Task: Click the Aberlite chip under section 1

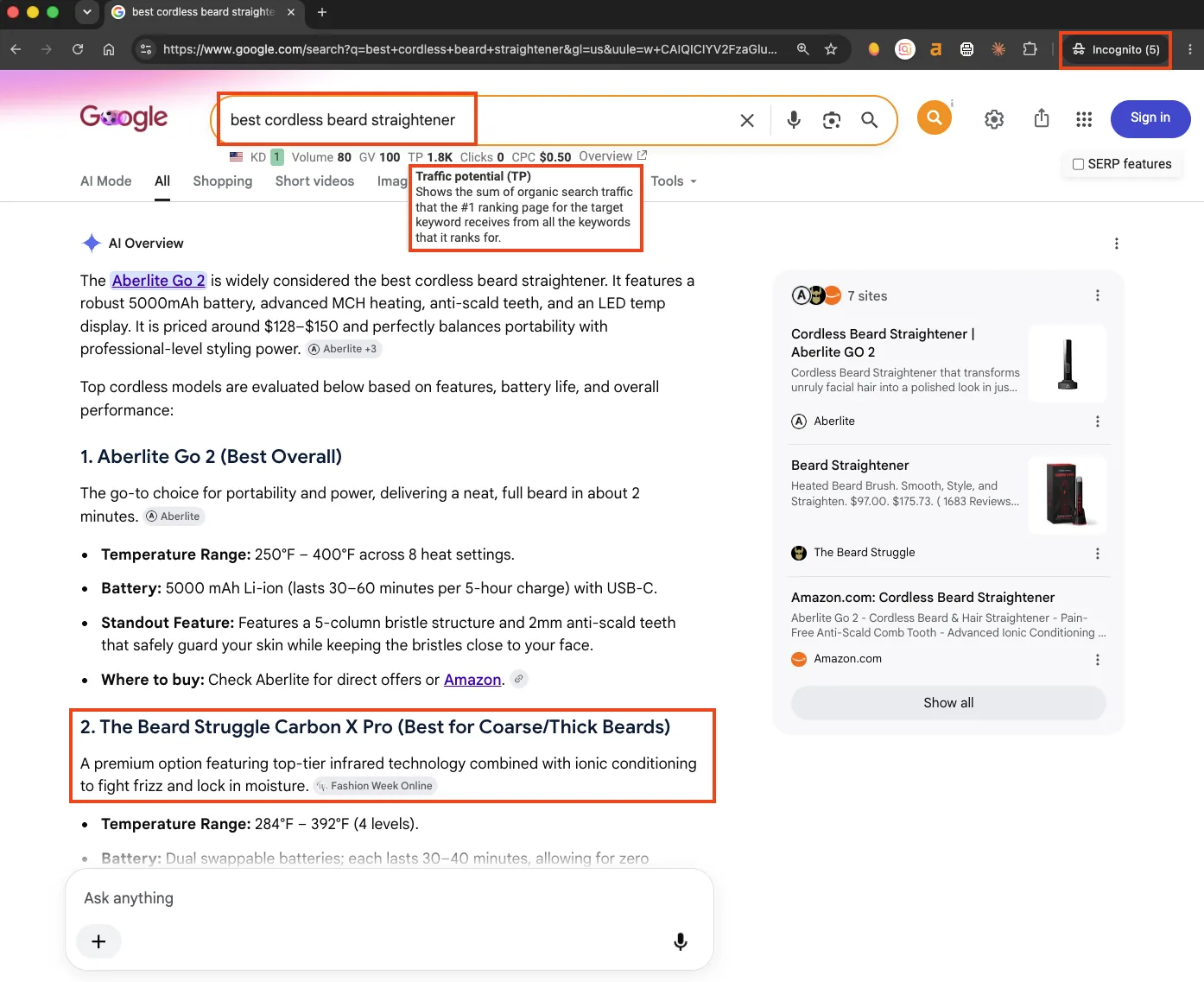Action: (x=174, y=516)
